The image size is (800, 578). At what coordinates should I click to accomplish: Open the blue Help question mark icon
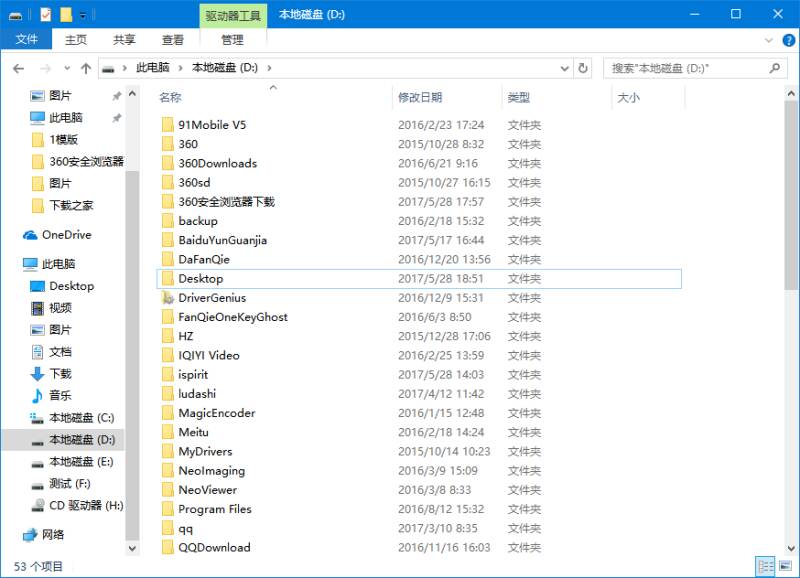(x=788, y=40)
